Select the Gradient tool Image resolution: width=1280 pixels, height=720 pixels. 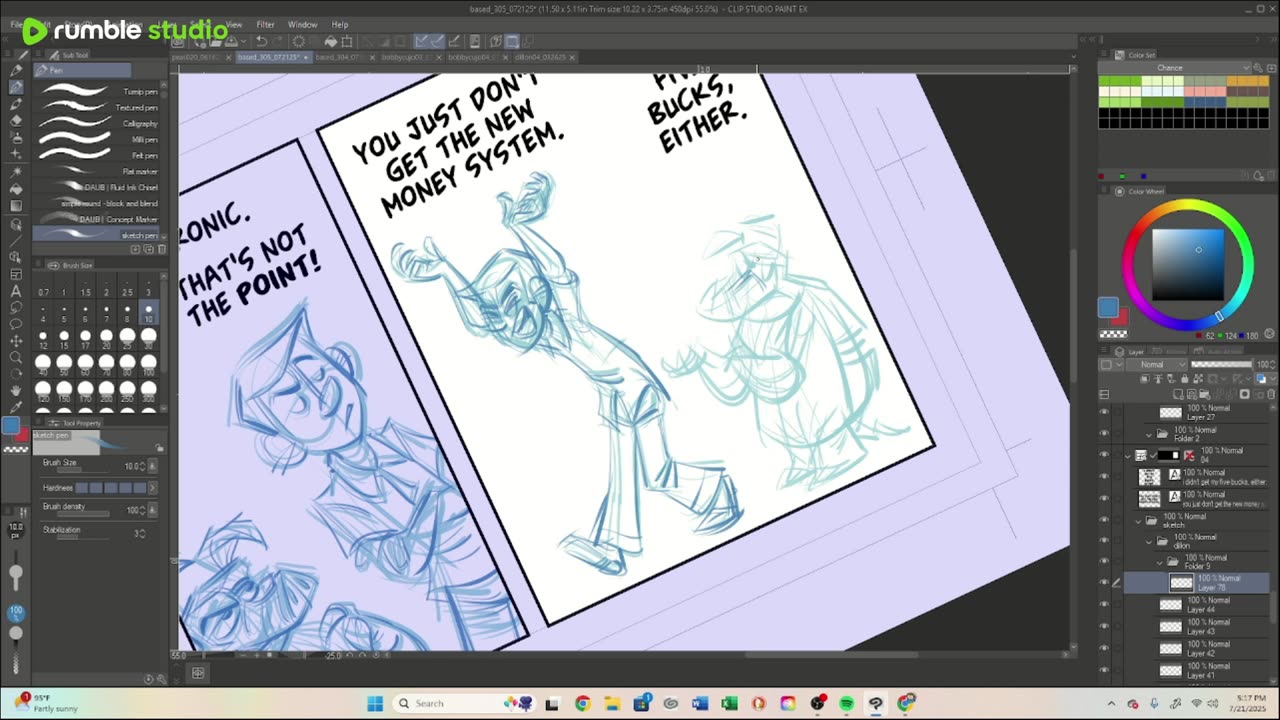click(x=16, y=205)
